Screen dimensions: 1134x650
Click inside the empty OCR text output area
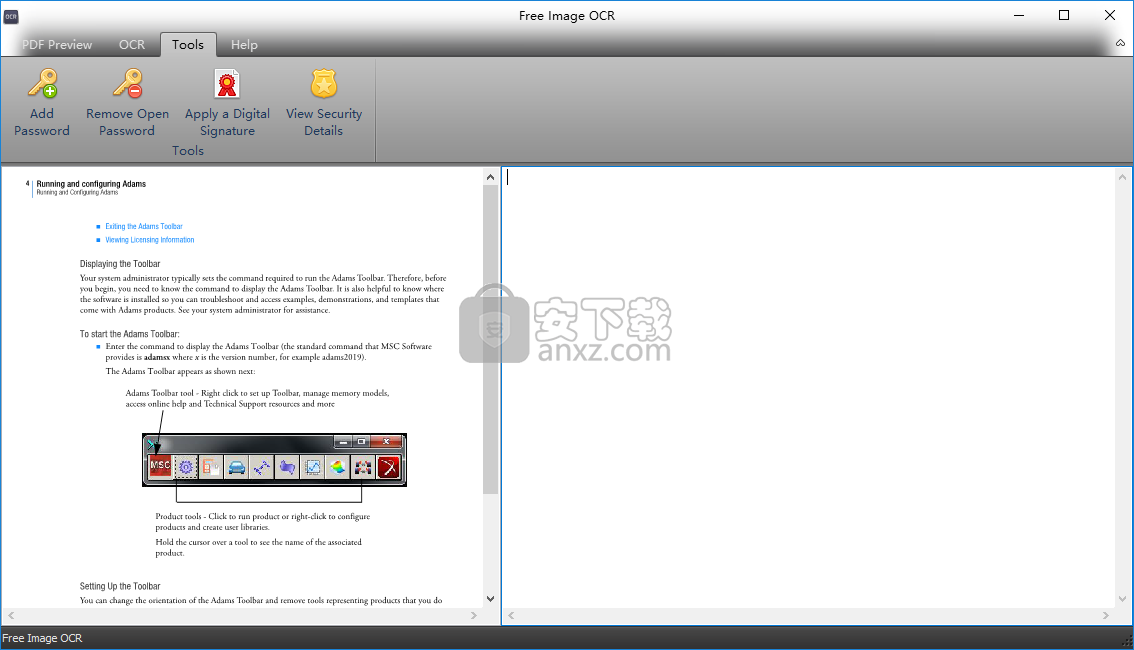tap(809, 388)
